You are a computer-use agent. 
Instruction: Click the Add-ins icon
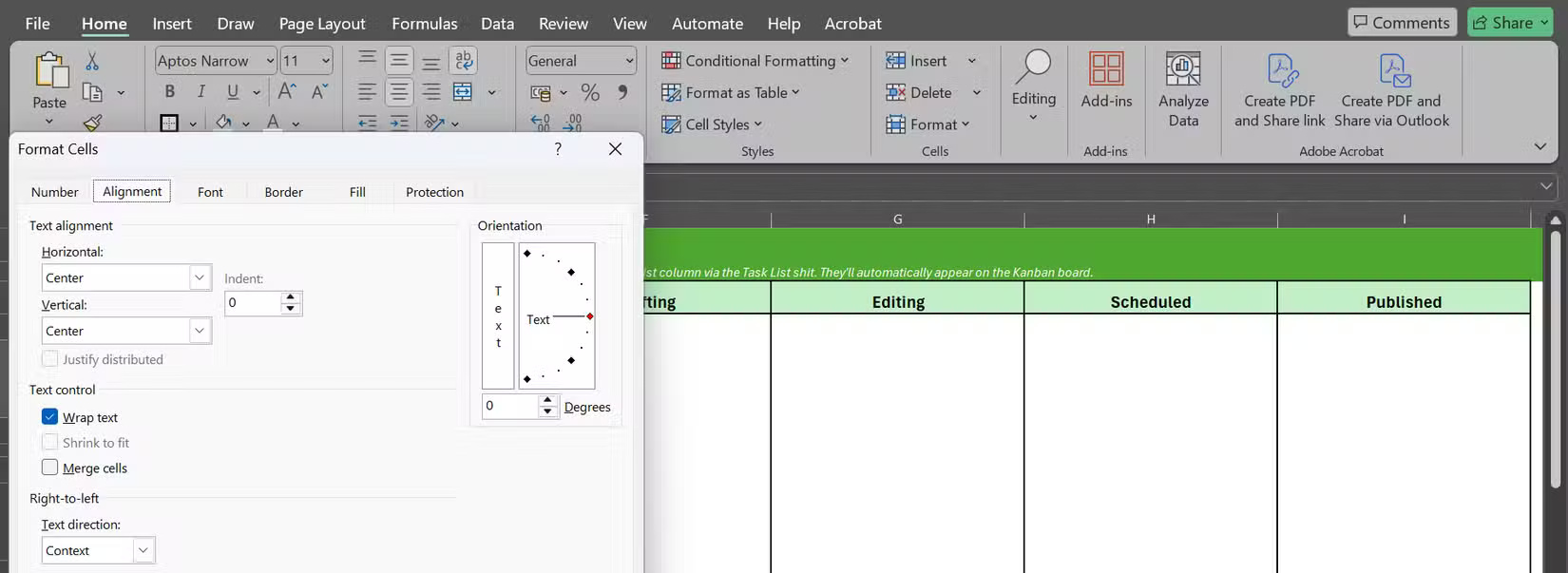point(1106,81)
